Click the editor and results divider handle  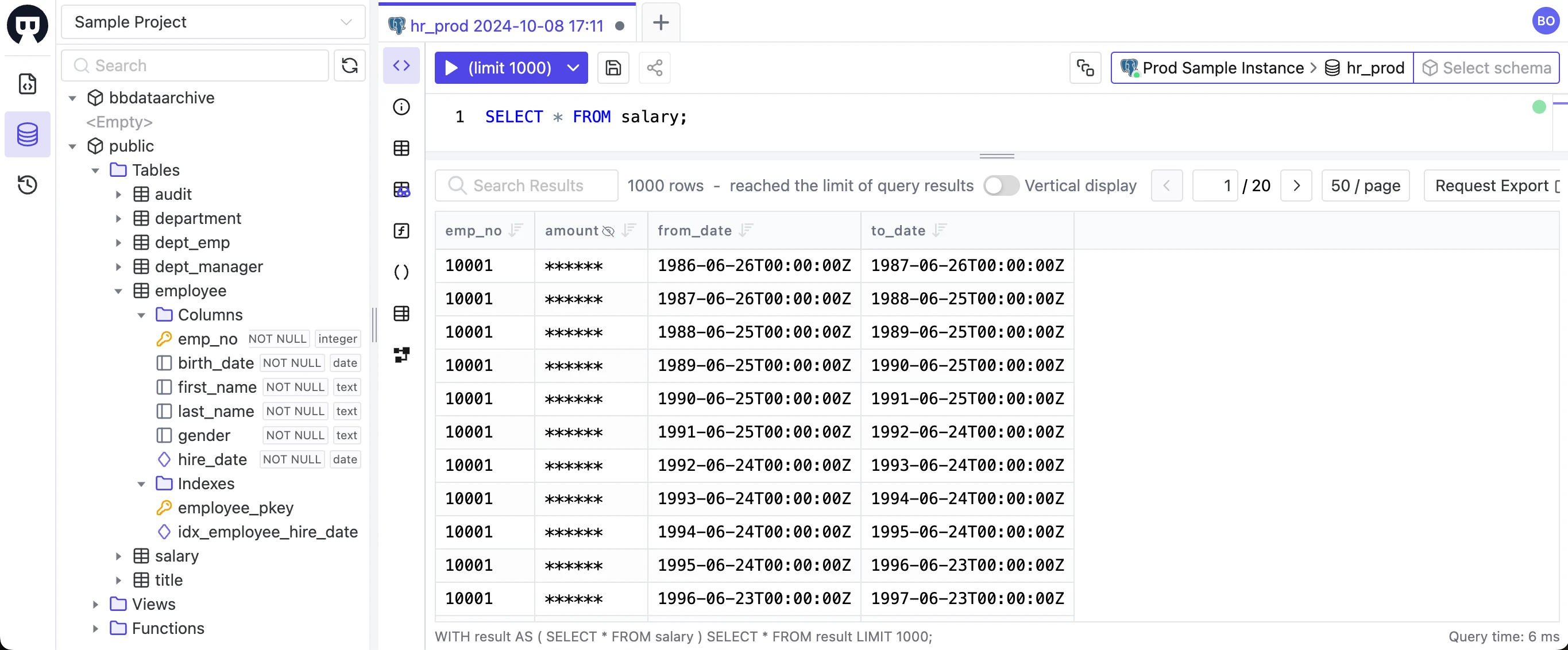coord(997,156)
